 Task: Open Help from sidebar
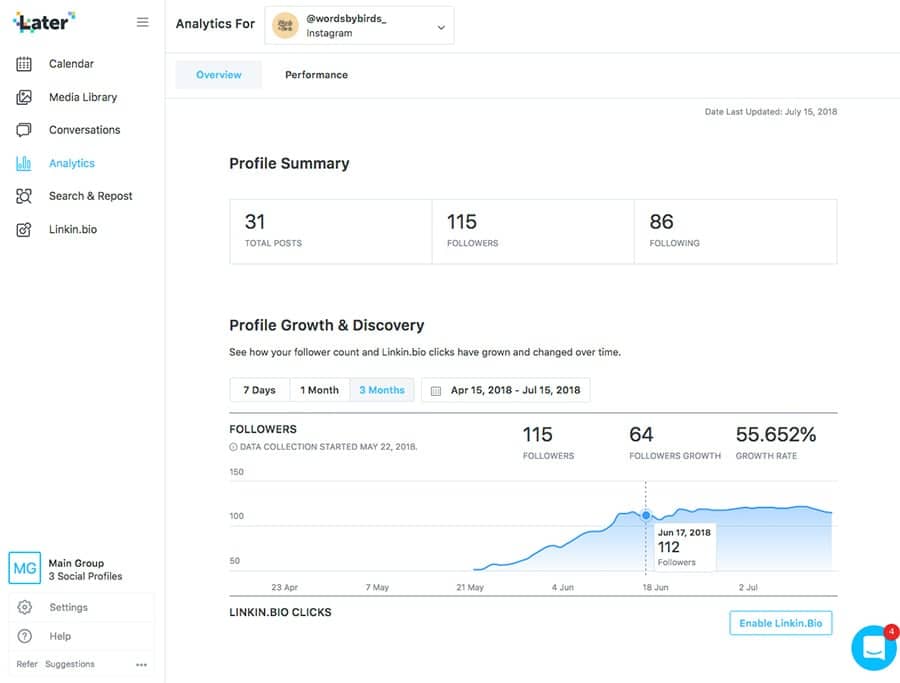(x=60, y=636)
